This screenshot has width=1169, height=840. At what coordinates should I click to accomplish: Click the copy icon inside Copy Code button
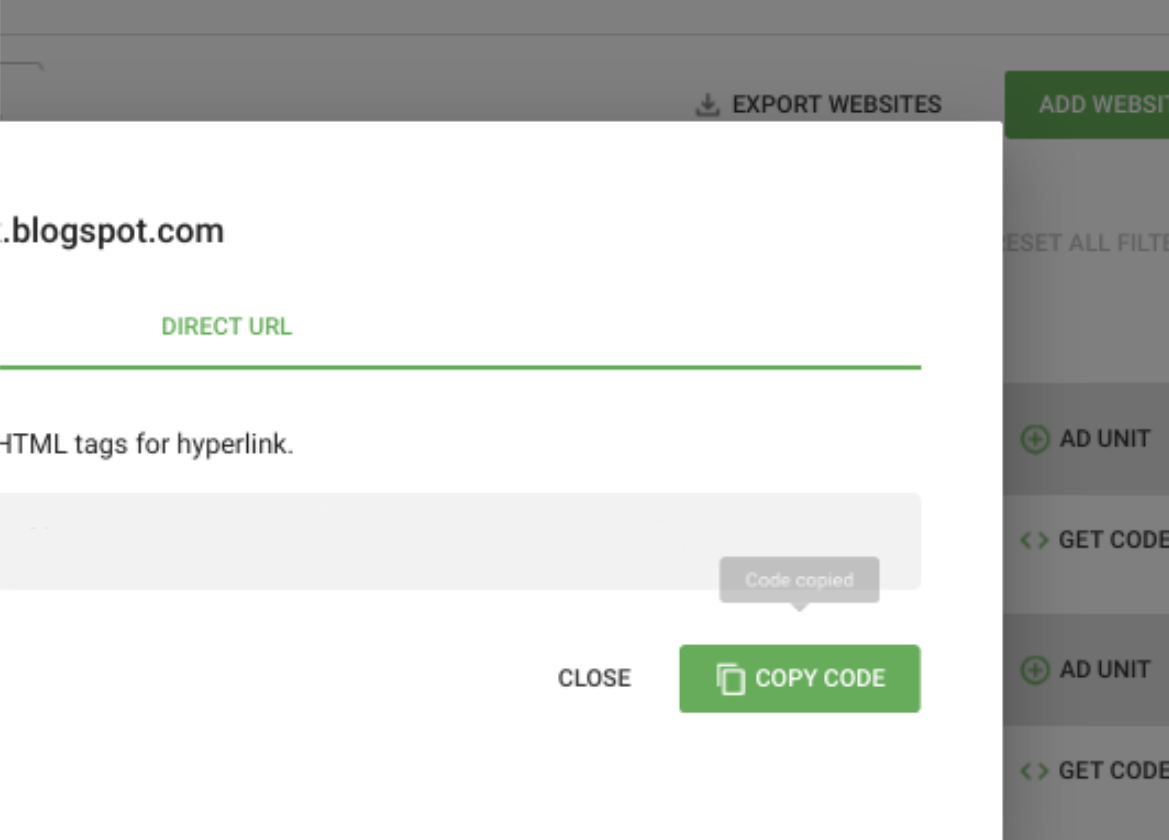click(x=731, y=678)
